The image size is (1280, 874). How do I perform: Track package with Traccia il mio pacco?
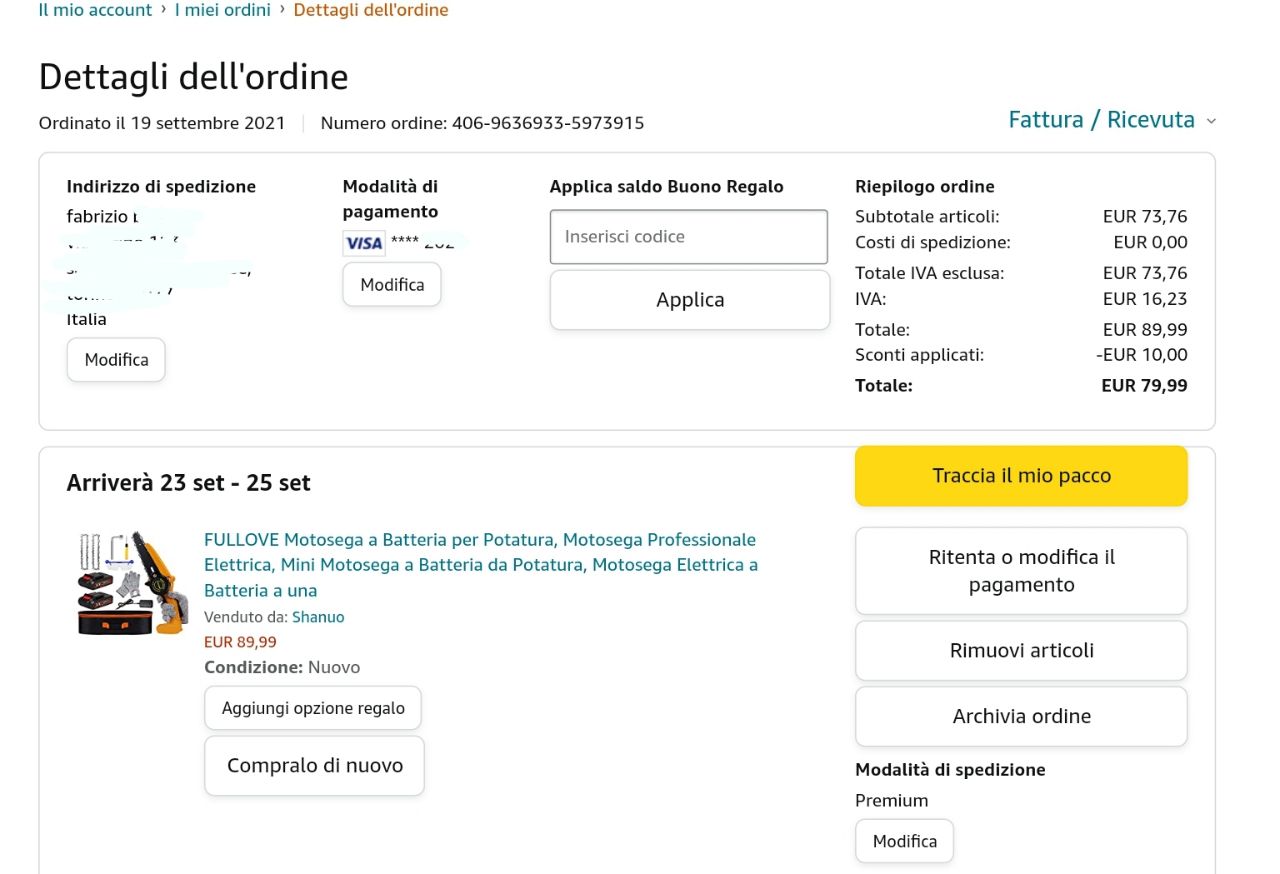[x=1021, y=476]
